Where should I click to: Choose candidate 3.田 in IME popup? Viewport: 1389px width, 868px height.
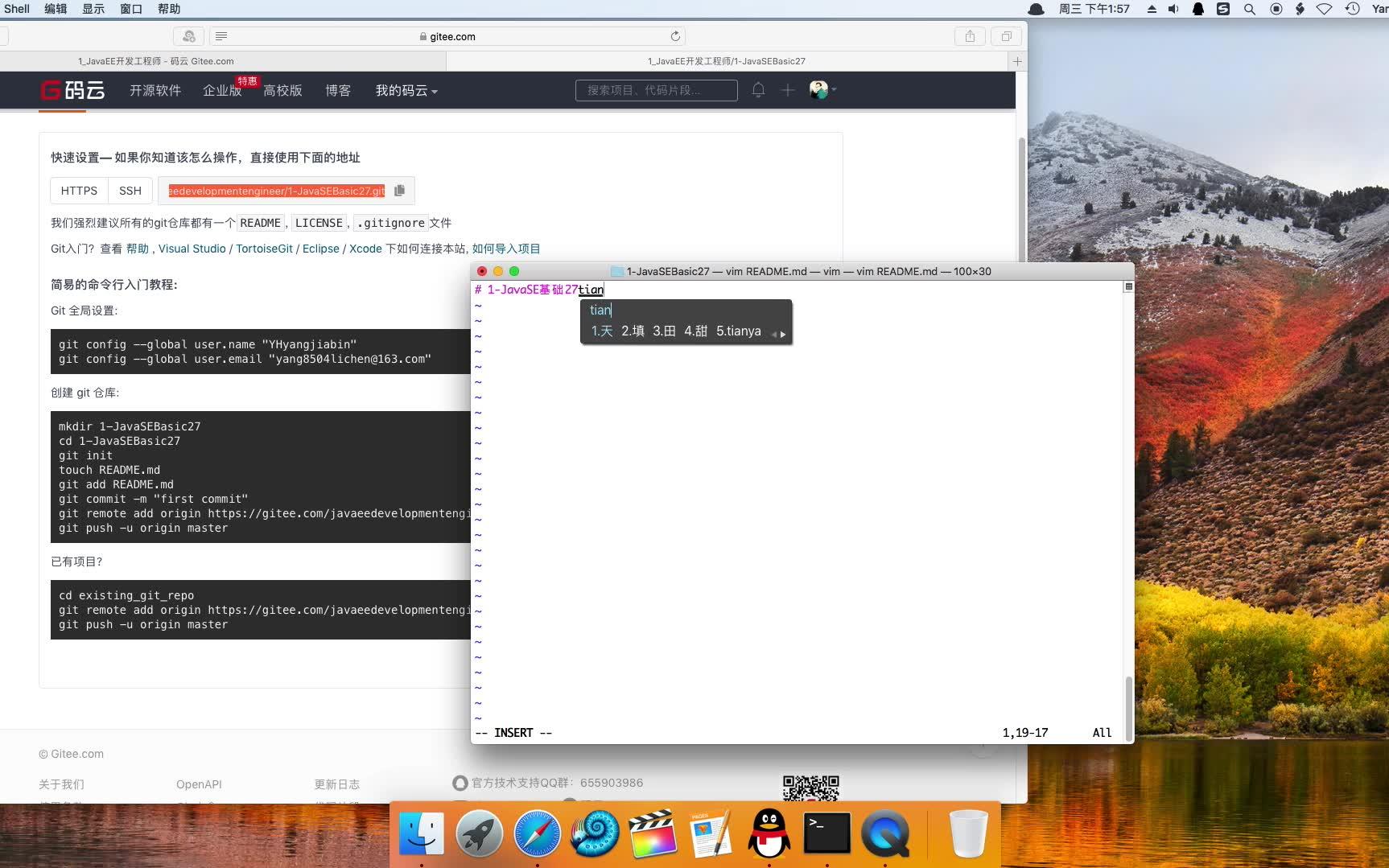tap(664, 331)
